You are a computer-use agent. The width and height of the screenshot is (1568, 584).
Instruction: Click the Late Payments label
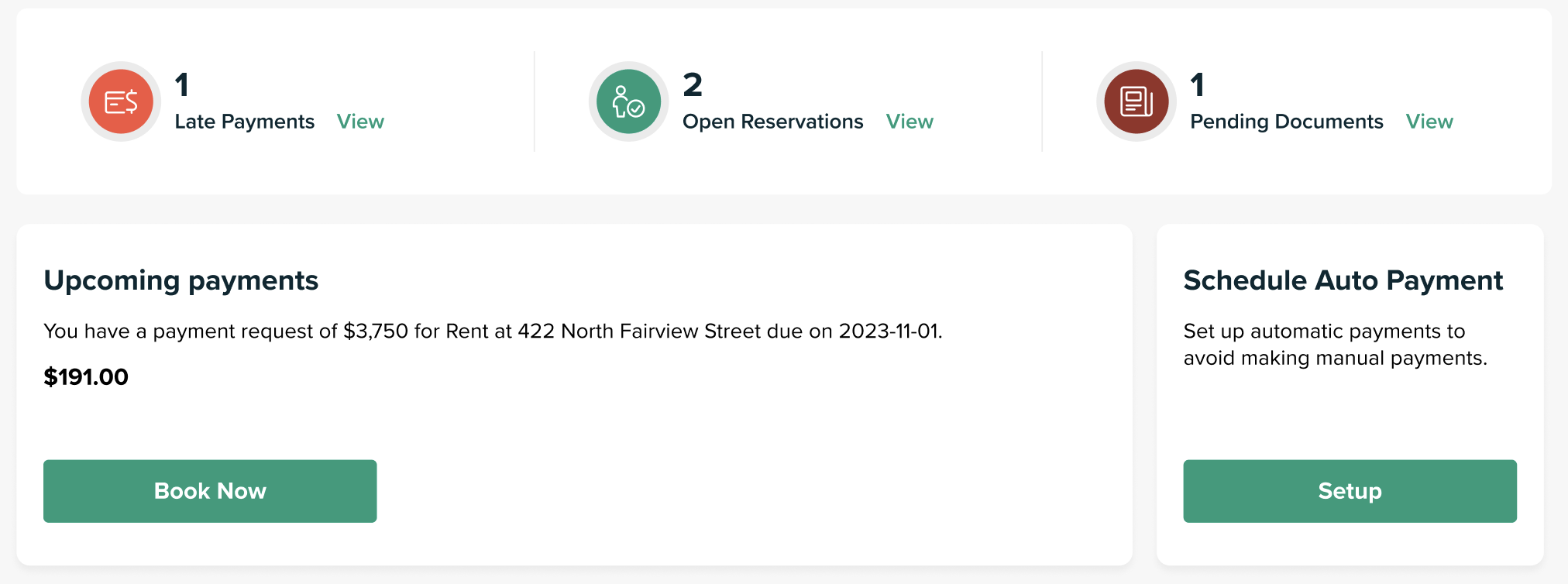pyautogui.click(x=245, y=122)
